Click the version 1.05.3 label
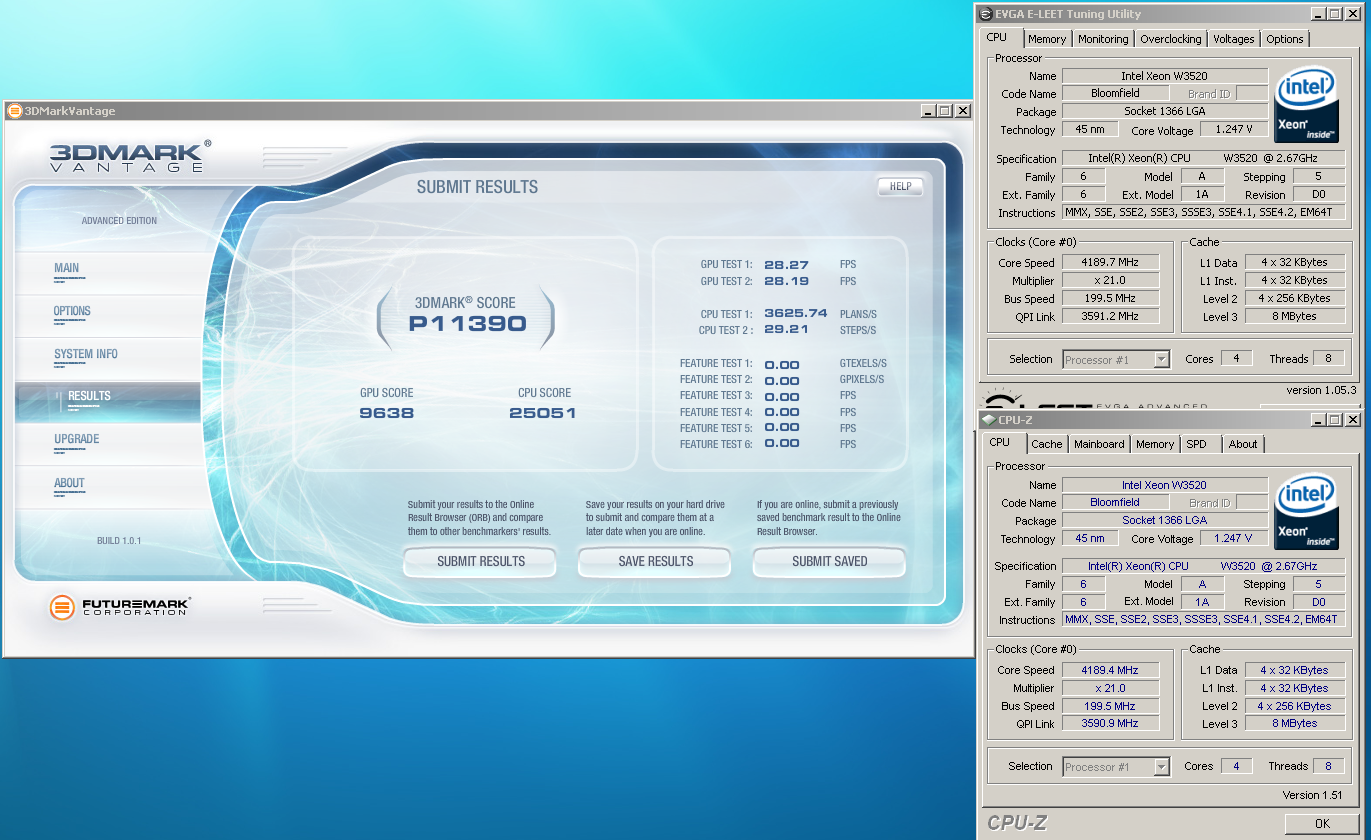This screenshot has width=1371, height=840. tap(1321, 390)
